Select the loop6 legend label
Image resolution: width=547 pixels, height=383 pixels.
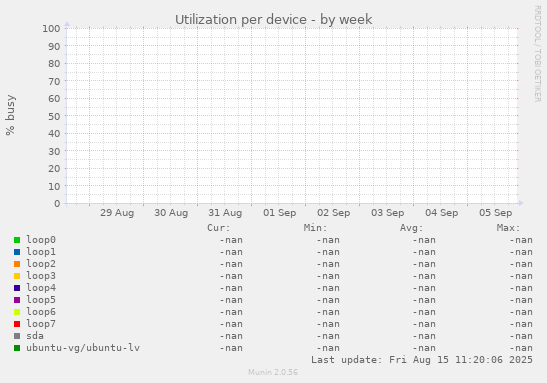pos(41,312)
